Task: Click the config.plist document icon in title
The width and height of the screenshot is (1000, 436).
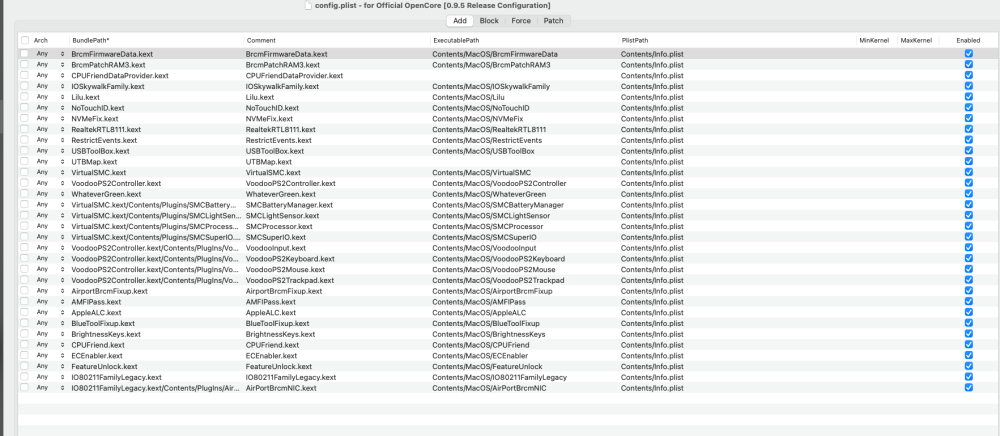Action: (x=309, y=5)
